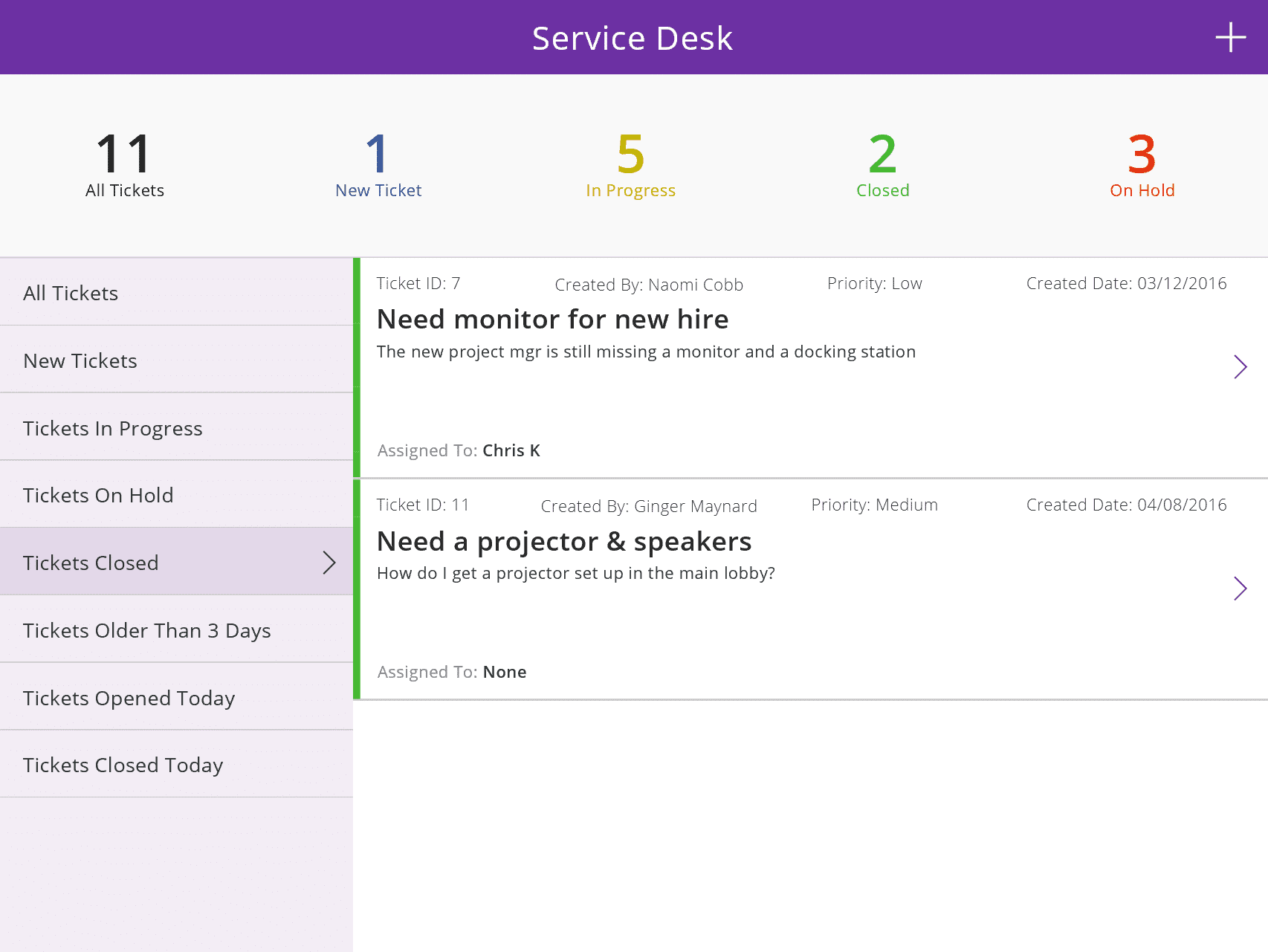This screenshot has width=1268, height=952.
Task: Click Priority: Medium field
Action: [875, 505]
